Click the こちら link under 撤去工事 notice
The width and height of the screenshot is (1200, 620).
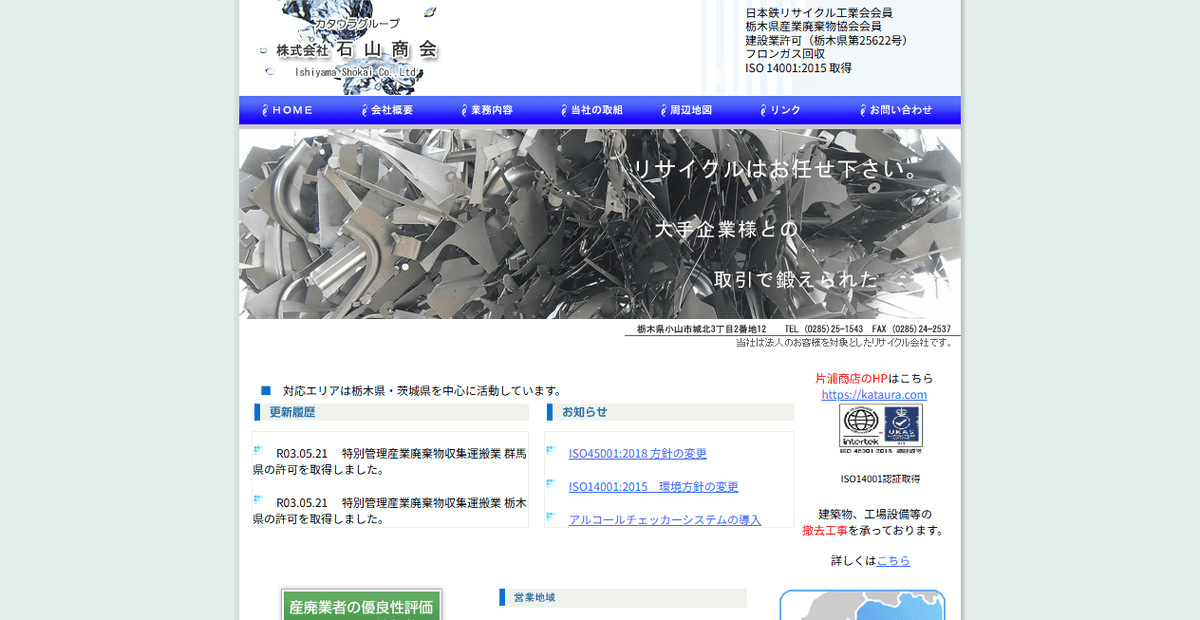coord(893,560)
